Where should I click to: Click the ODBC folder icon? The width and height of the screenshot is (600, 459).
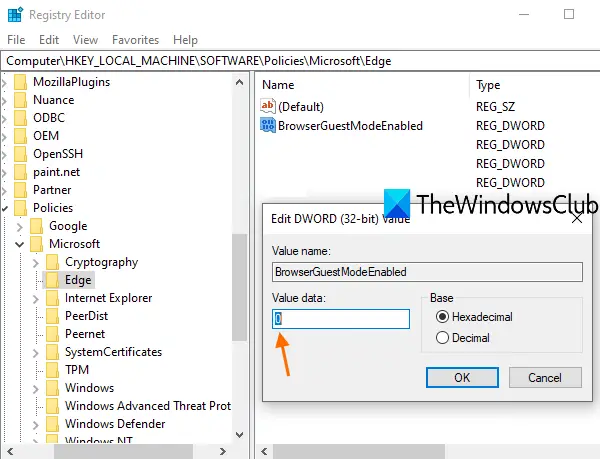21,118
